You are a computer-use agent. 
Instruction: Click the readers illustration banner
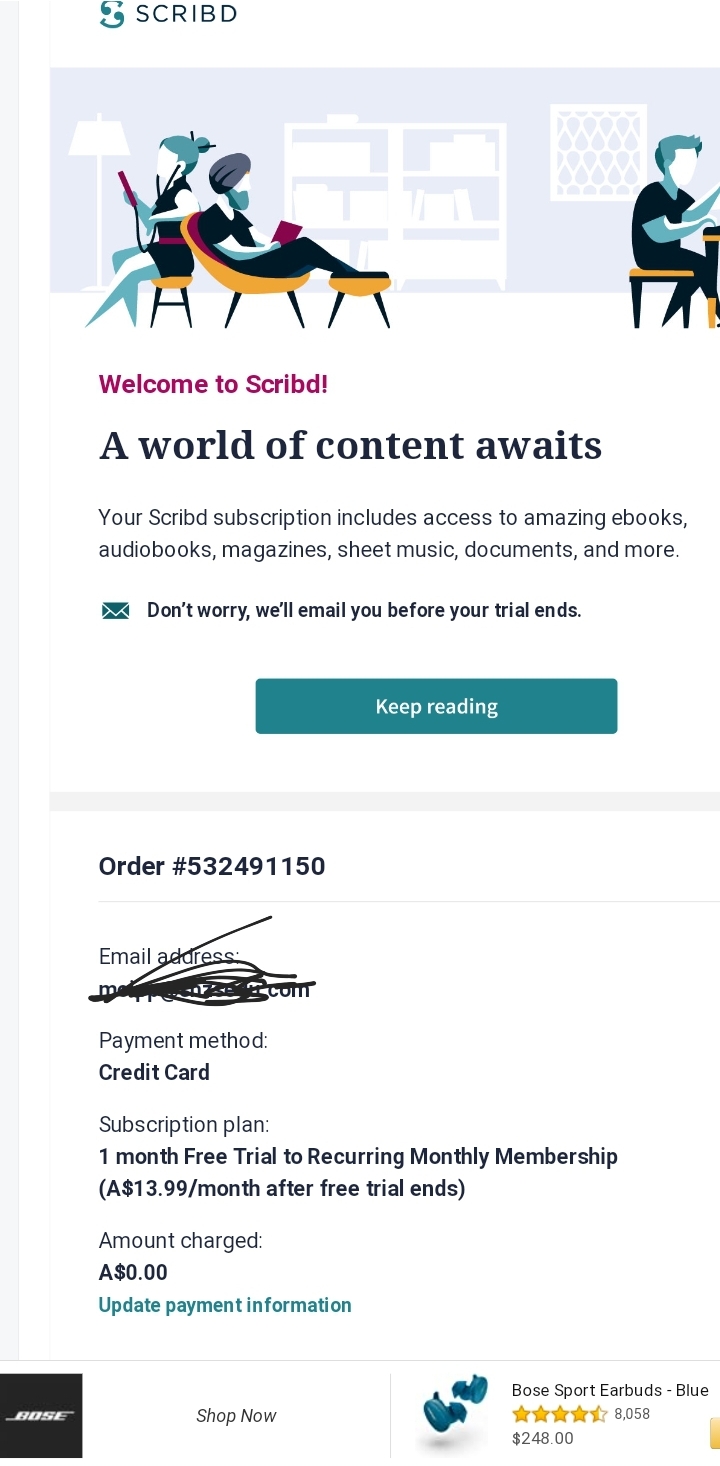point(385,198)
